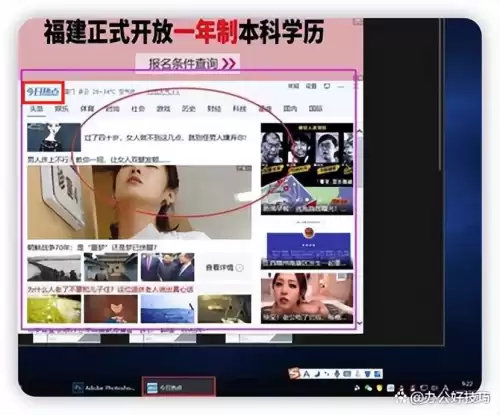Select the 游戏 tab

pos(163,109)
